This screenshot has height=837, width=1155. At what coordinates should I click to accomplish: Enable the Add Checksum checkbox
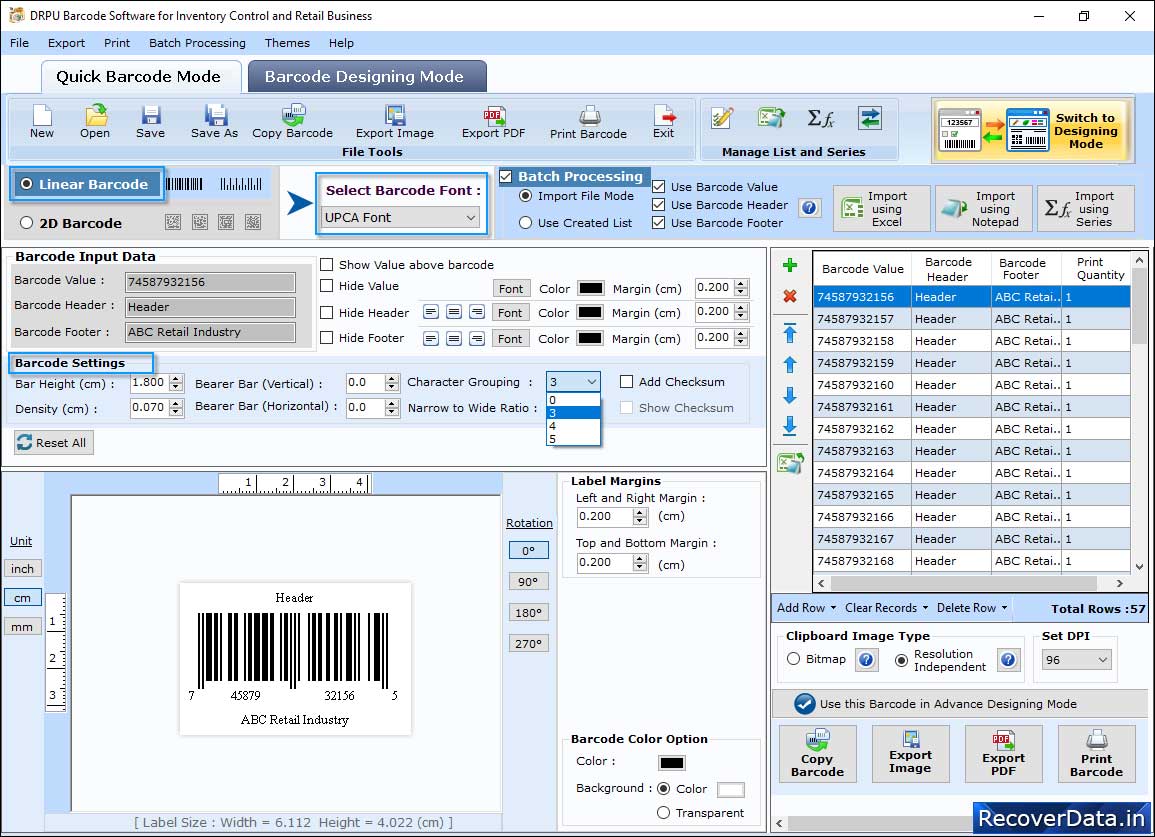(626, 382)
